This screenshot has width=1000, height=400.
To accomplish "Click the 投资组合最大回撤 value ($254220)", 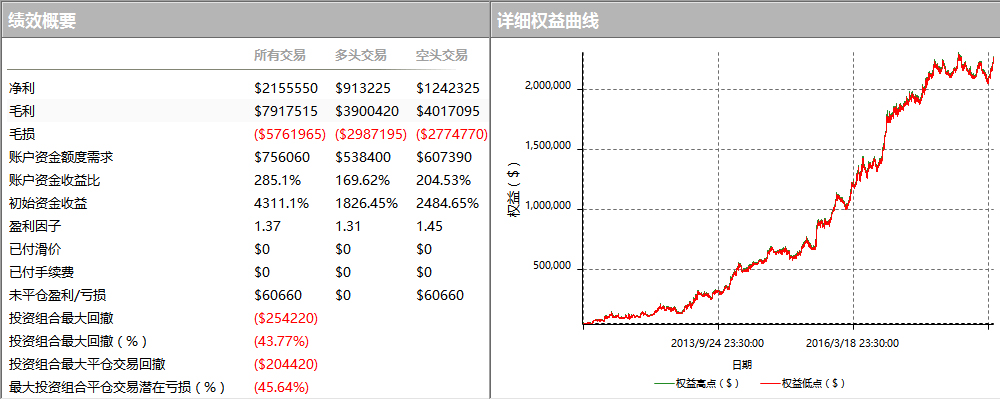I will coord(287,318).
